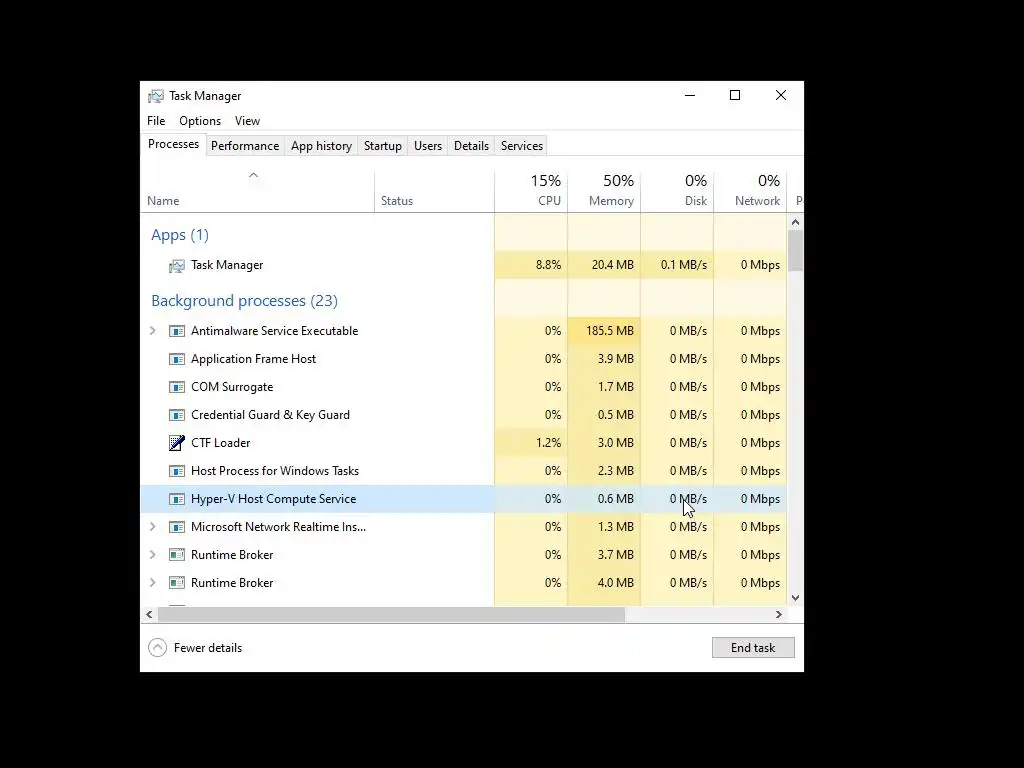The height and width of the screenshot is (768, 1024).
Task: Click the horizontal scrollbar left arrow
Action: point(150,615)
